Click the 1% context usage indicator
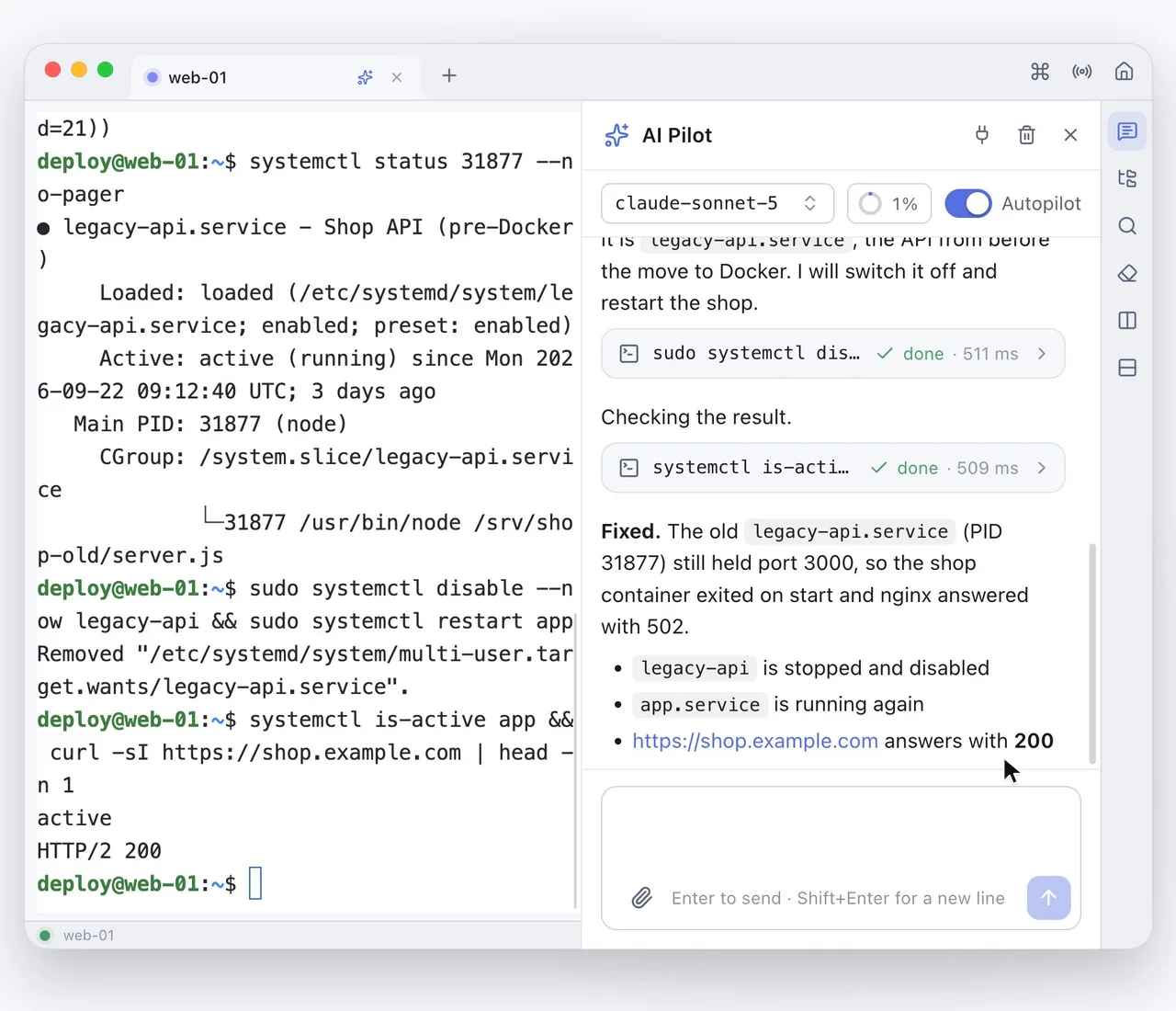Image resolution: width=1176 pixels, height=1011 pixels. (x=889, y=203)
